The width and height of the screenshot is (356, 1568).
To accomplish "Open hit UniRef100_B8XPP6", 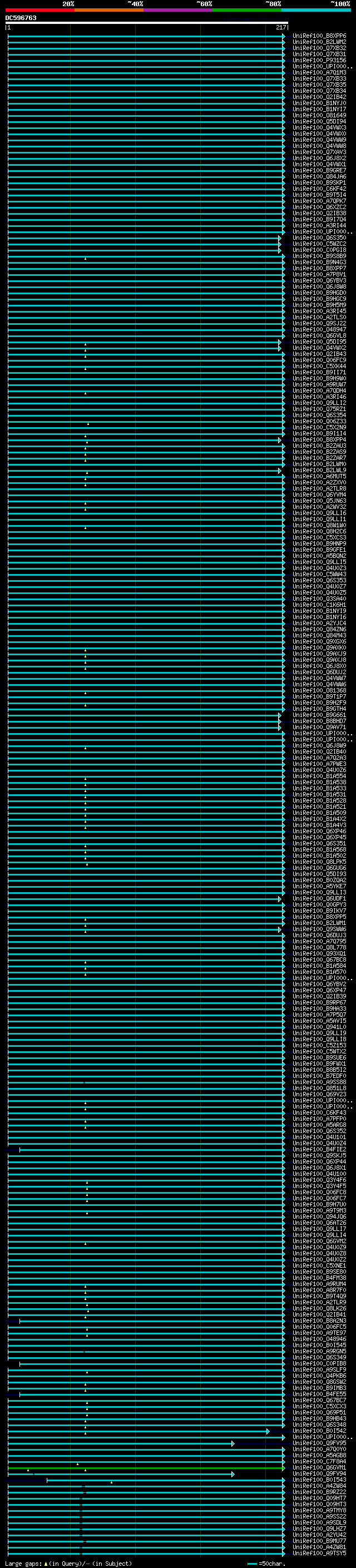I will 319,36.
